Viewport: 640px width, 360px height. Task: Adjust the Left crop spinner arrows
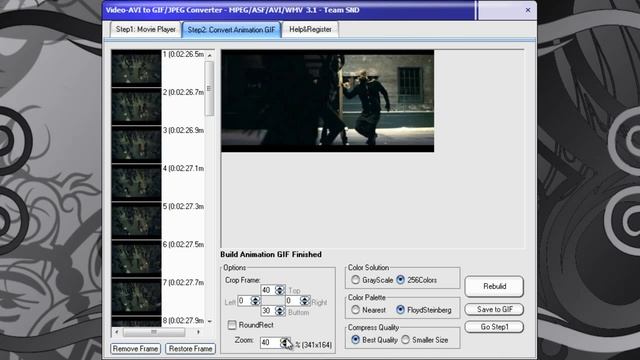coord(256,301)
